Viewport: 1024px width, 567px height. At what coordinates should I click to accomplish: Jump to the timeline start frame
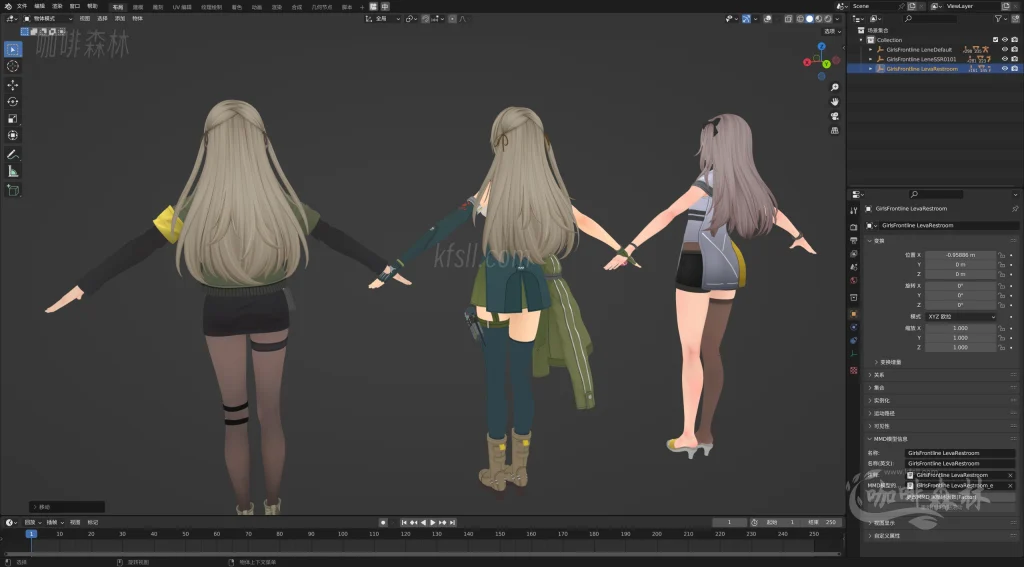[404, 523]
